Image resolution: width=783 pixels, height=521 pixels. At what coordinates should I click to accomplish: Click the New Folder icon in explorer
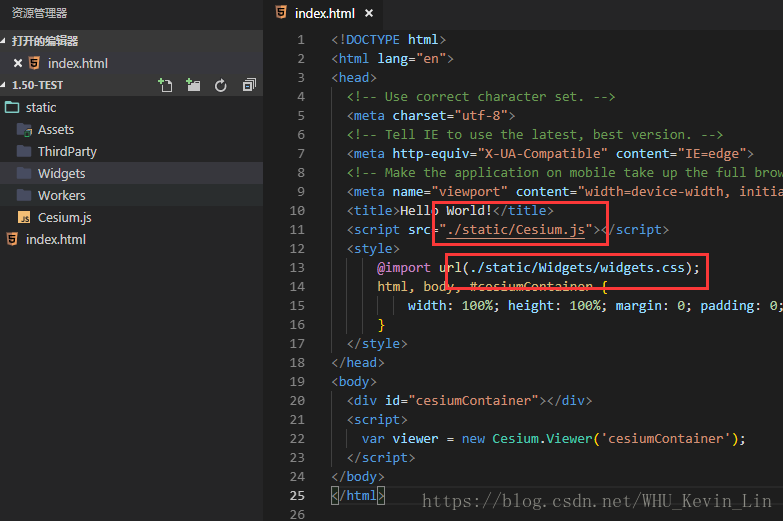click(193, 86)
